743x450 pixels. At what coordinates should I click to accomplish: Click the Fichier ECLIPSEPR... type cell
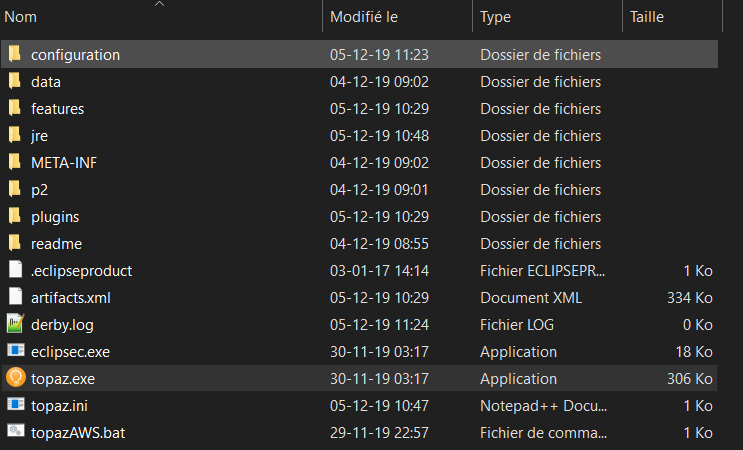pos(543,271)
